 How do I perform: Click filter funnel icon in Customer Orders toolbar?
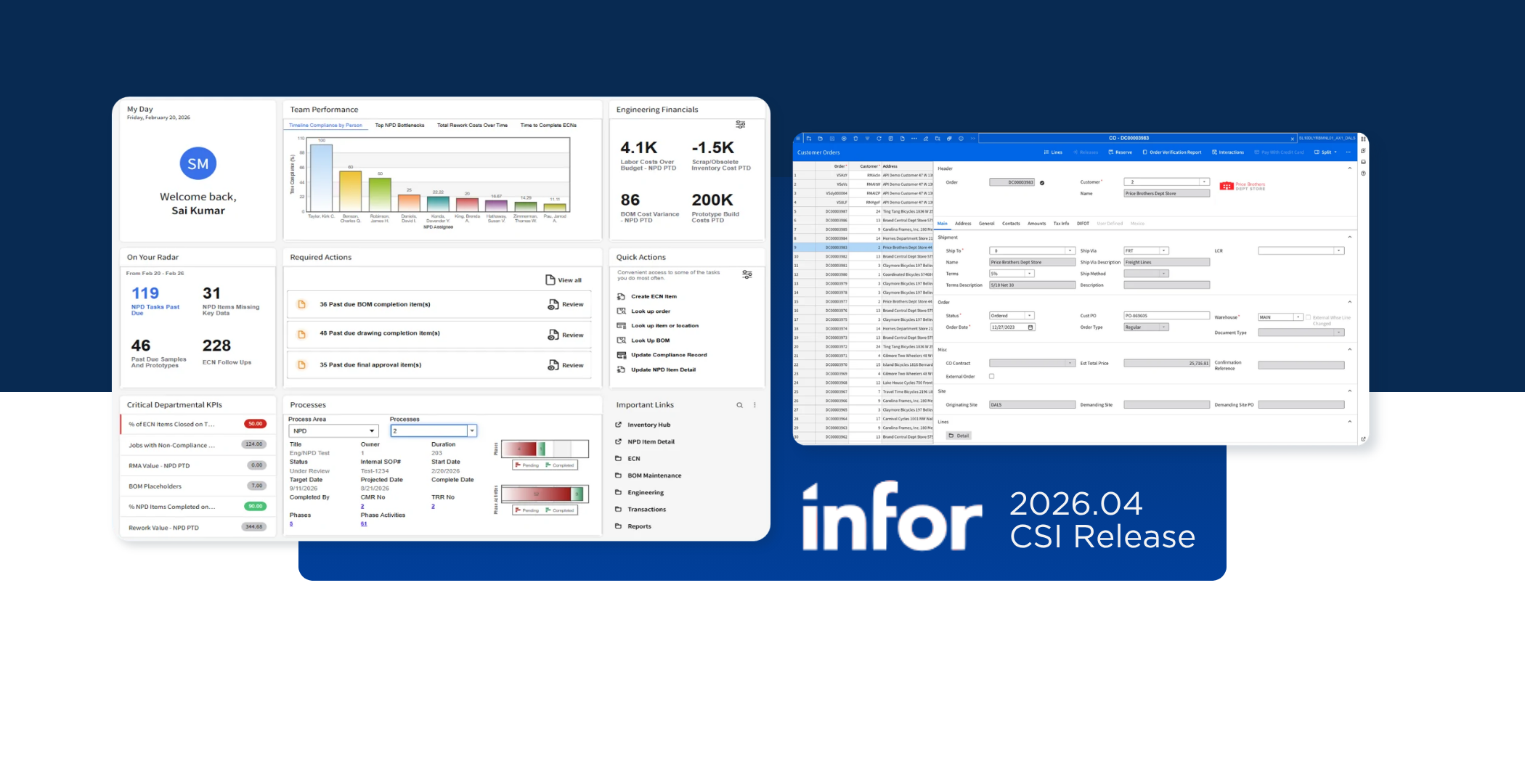867,139
